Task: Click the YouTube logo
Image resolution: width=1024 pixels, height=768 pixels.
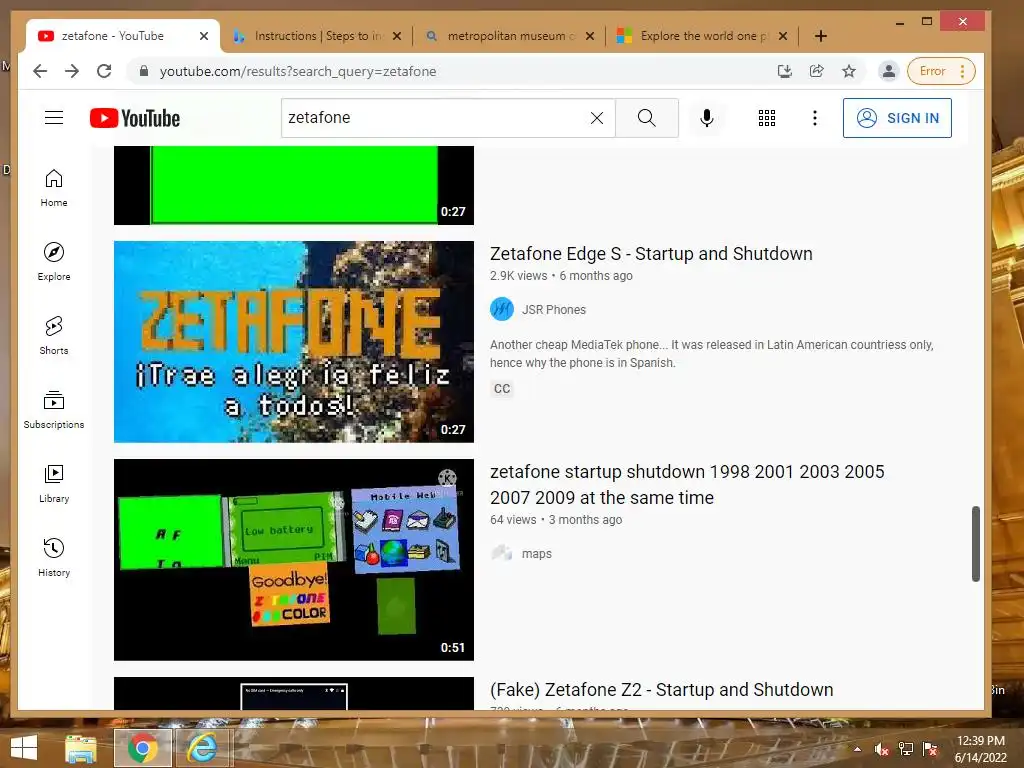Action: (x=135, y=118)
